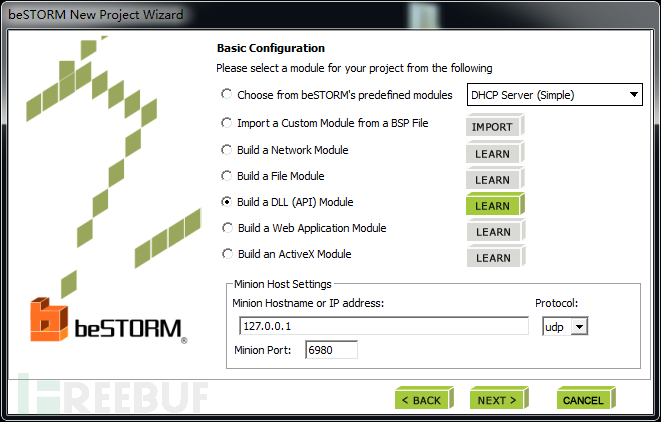661x422 pixels.
Task: Click the 'Minion Port:' label
Action: tap(263, 350)
